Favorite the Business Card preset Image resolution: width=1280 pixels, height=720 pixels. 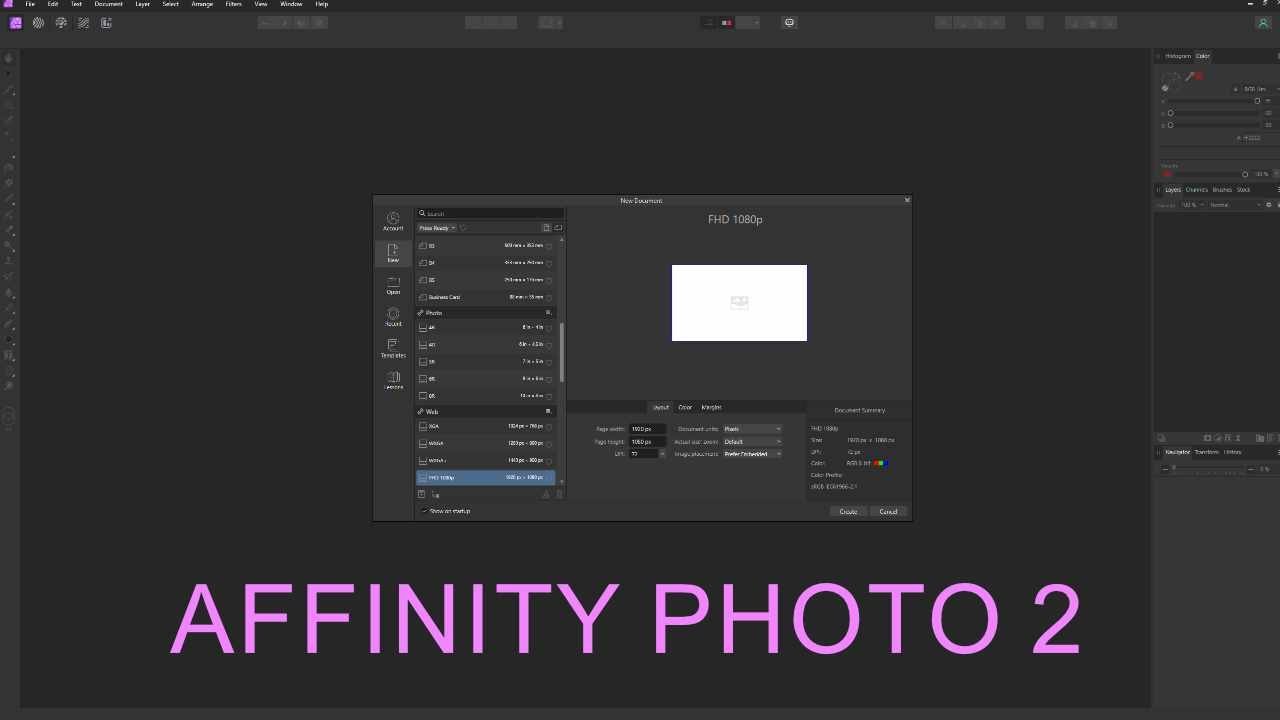coord(549,298)
